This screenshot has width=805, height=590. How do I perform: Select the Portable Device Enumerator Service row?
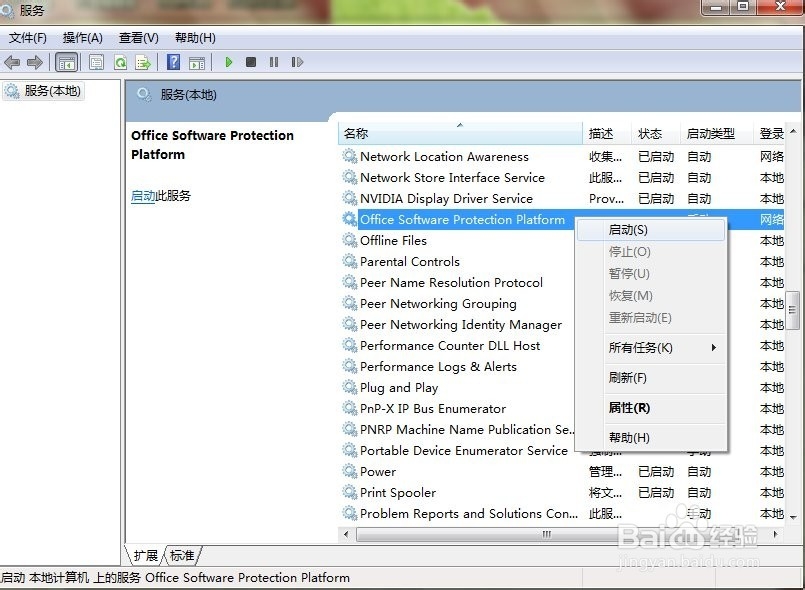(x=464, y=450)
